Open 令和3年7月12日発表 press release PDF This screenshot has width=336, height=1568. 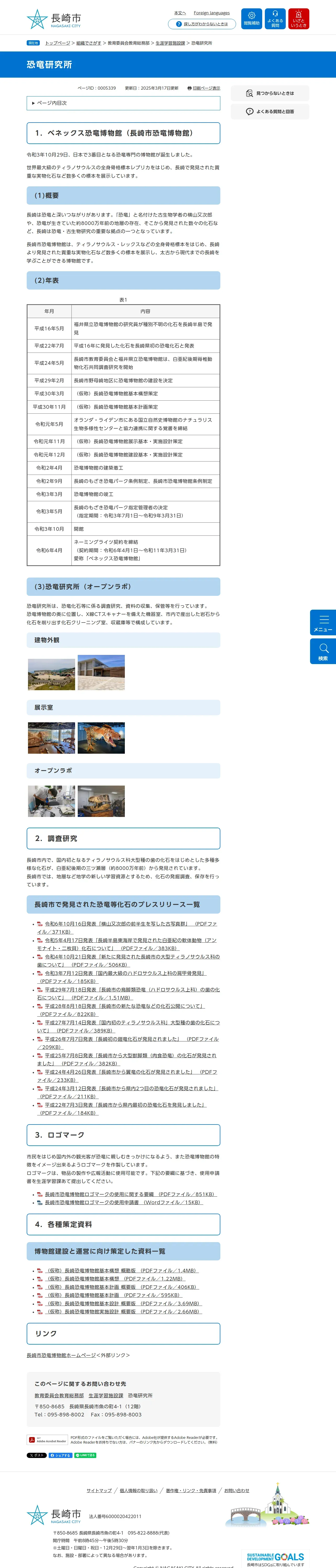[x=122, y=977]
